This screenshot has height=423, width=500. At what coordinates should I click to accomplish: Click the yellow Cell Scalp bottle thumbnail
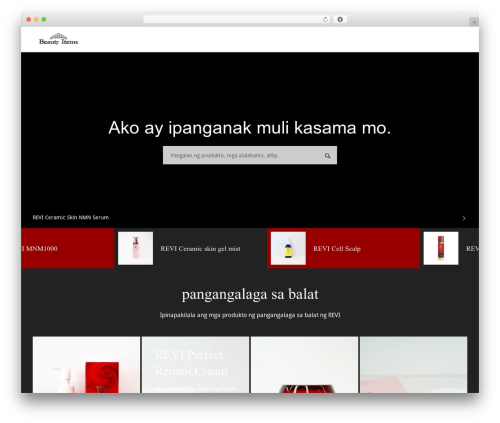click(288, 248)
